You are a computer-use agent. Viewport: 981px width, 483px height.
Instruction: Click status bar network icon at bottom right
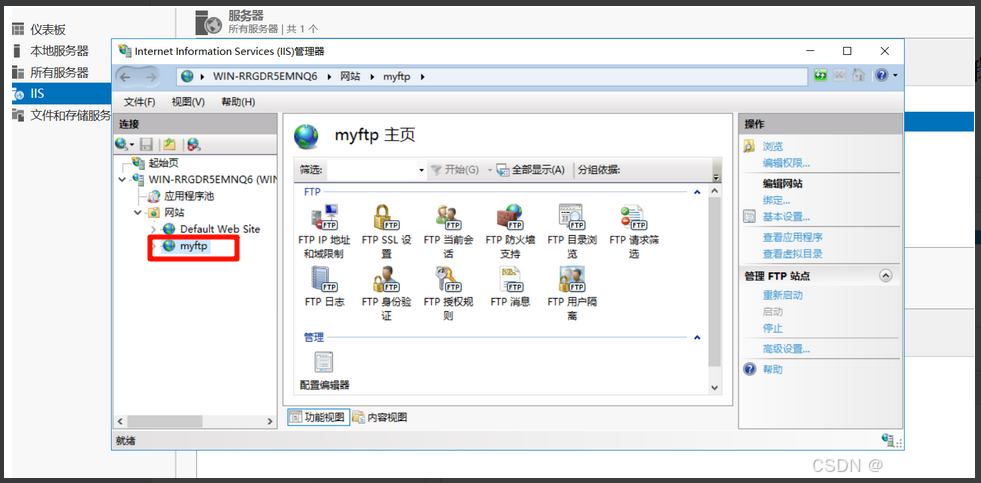pyautogui.click(x=887, y=439)
